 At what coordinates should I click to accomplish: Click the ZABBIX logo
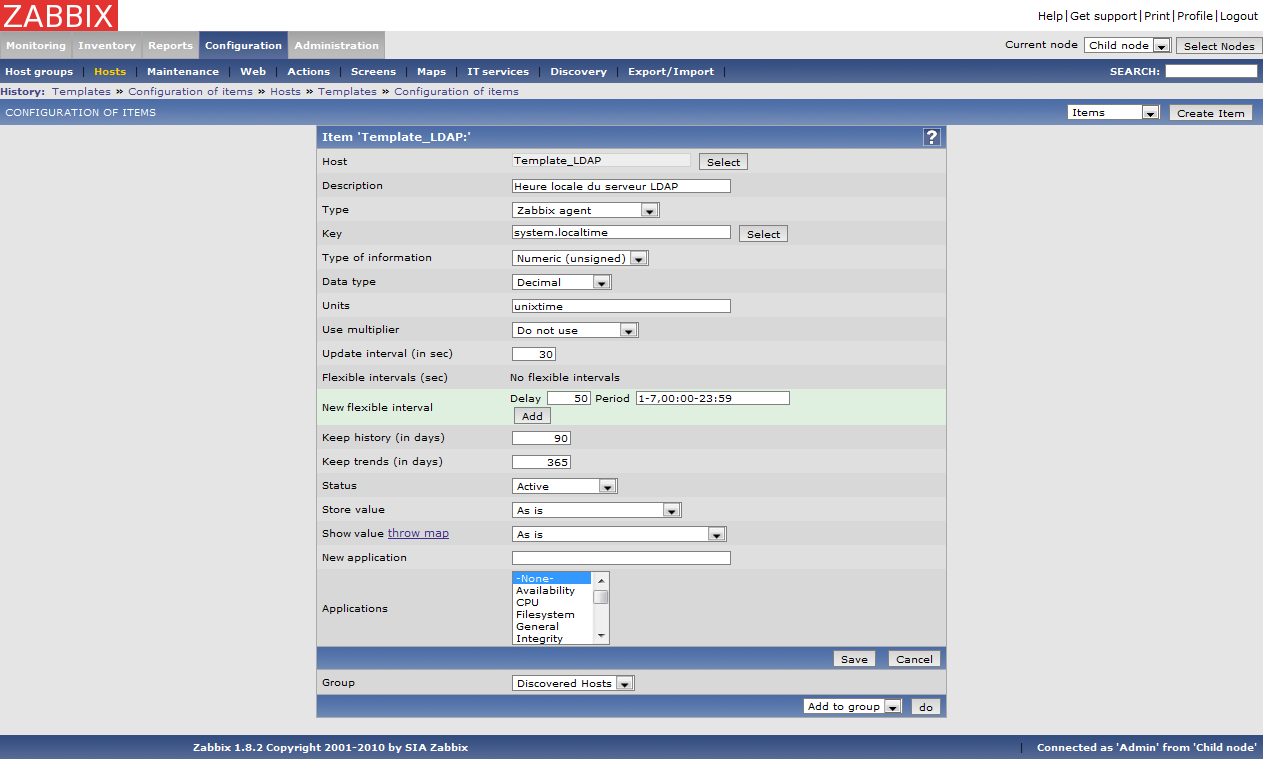pos(59,15)
